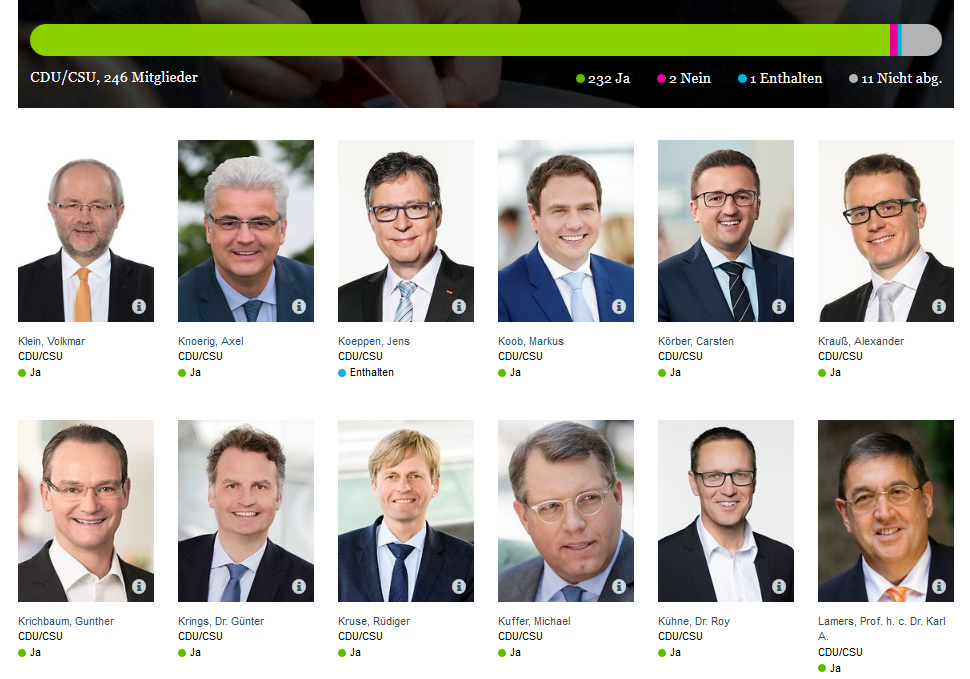Select Karl A. Lamers portrait thumbnail
The height and width of the screenshot is (679, 970).
(x=886, y=511)
